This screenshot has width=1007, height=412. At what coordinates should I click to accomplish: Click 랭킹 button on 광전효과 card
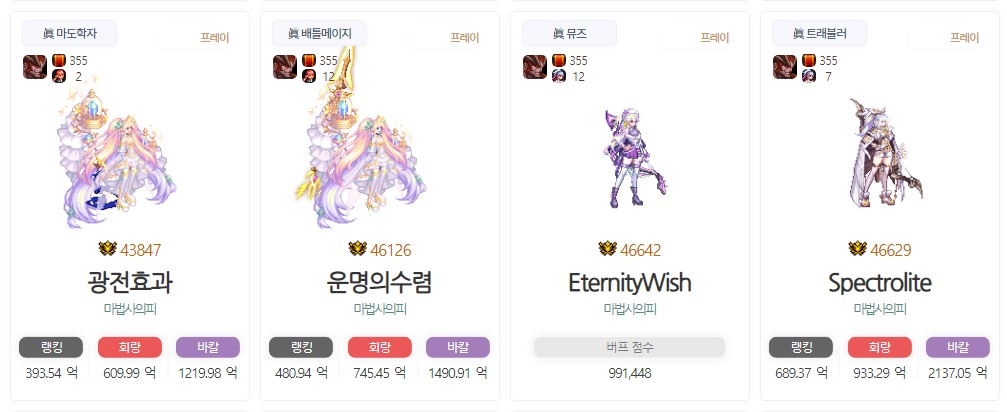pos(51,348)
